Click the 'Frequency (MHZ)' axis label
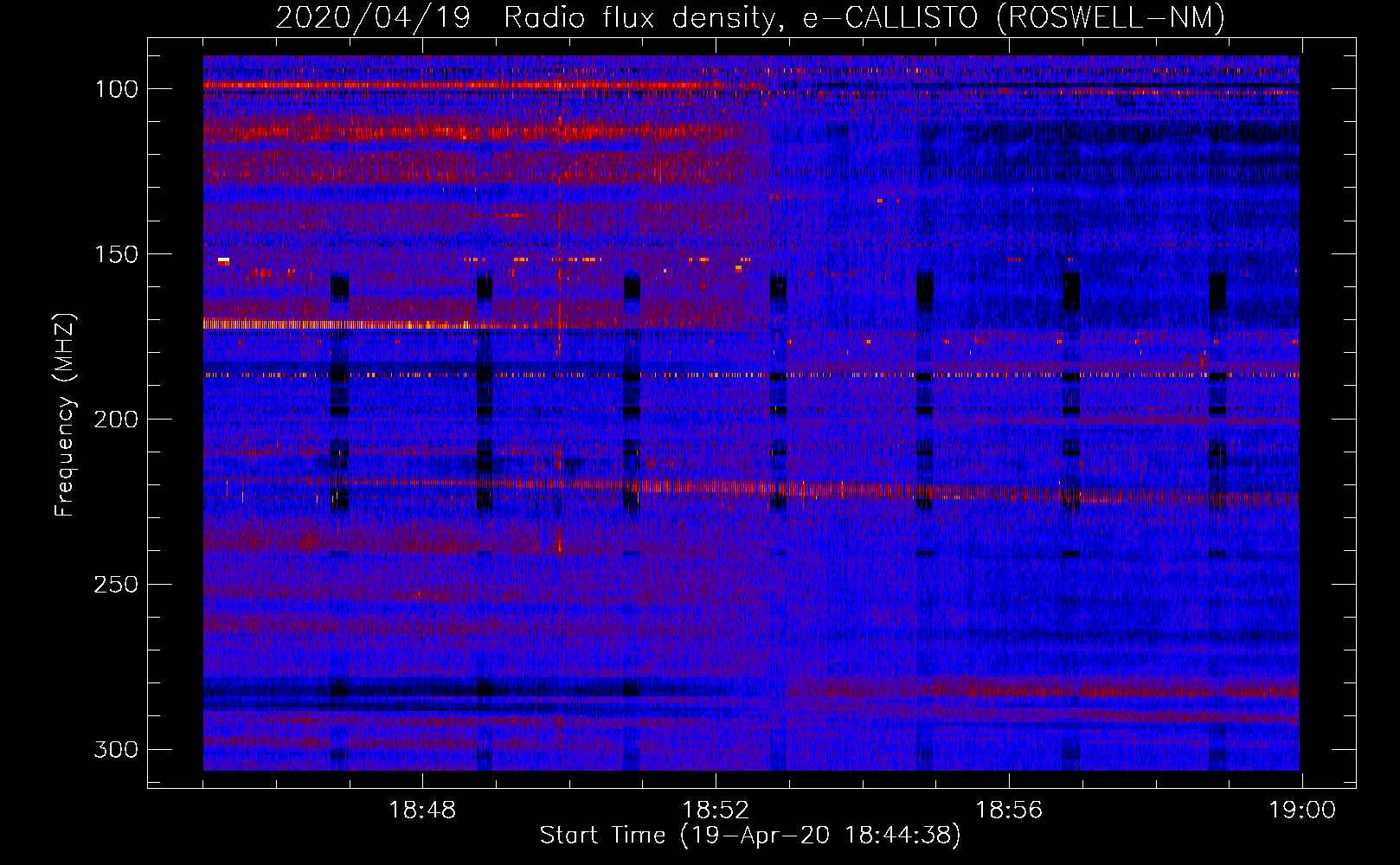 click(65, 415)
